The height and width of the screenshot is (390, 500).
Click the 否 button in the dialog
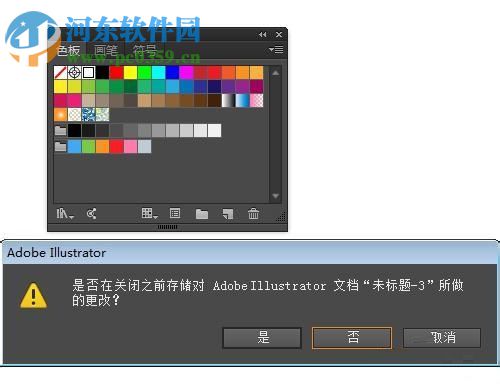(352, 338)
